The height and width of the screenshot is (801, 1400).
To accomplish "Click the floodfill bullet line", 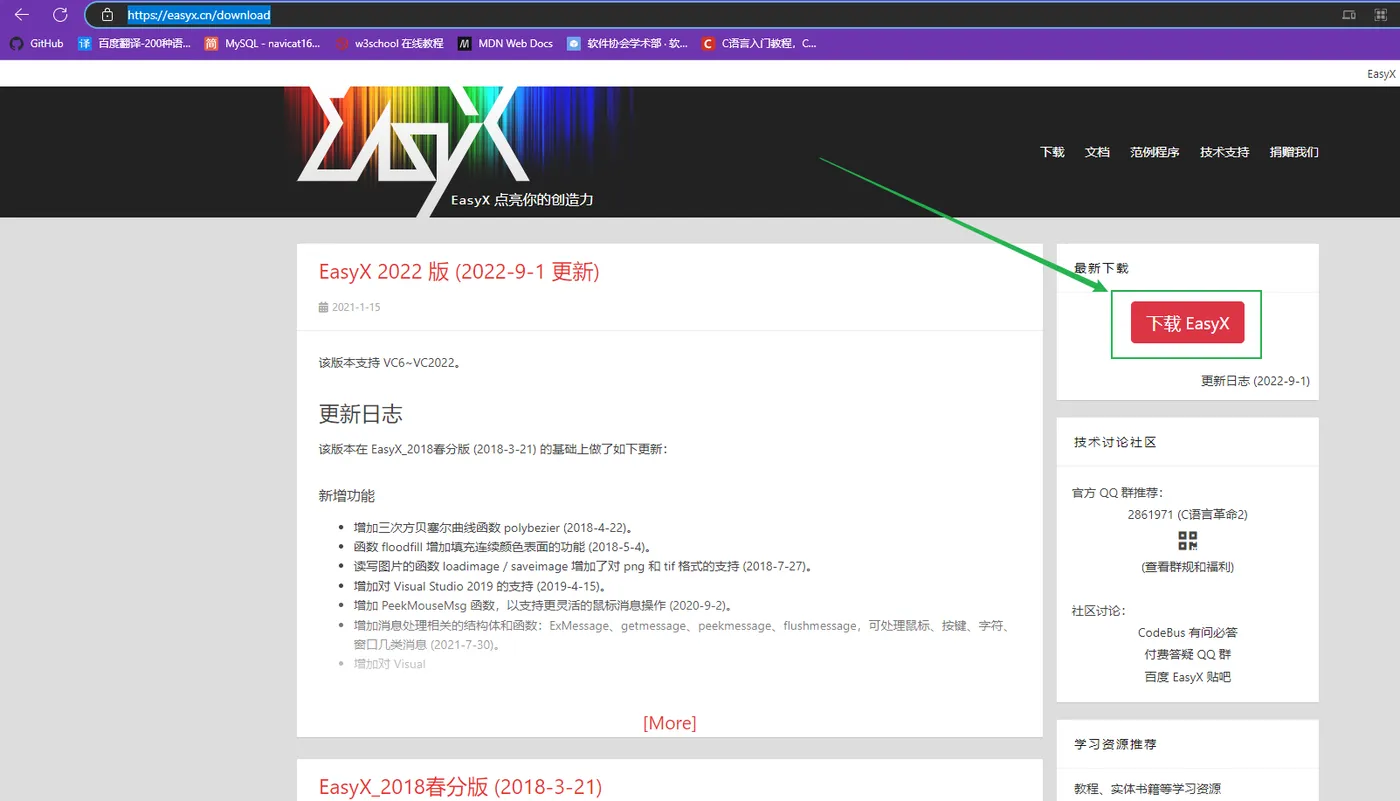I will coord(505,547).
